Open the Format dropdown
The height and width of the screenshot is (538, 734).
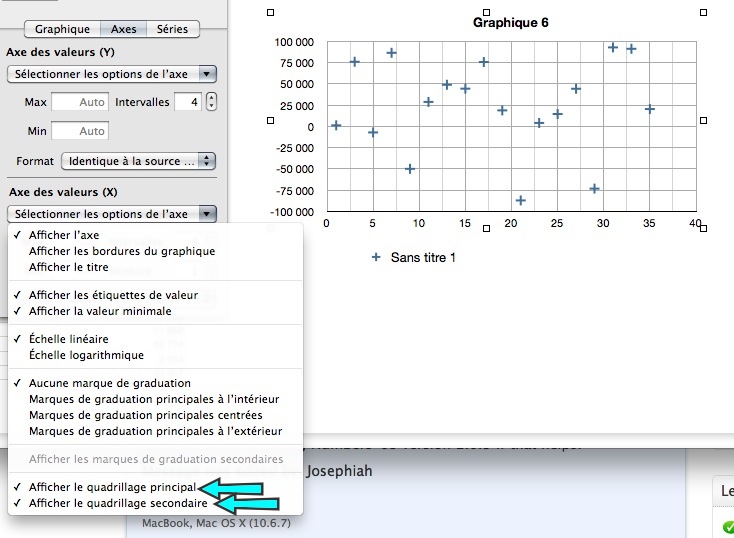pos(139,161)
